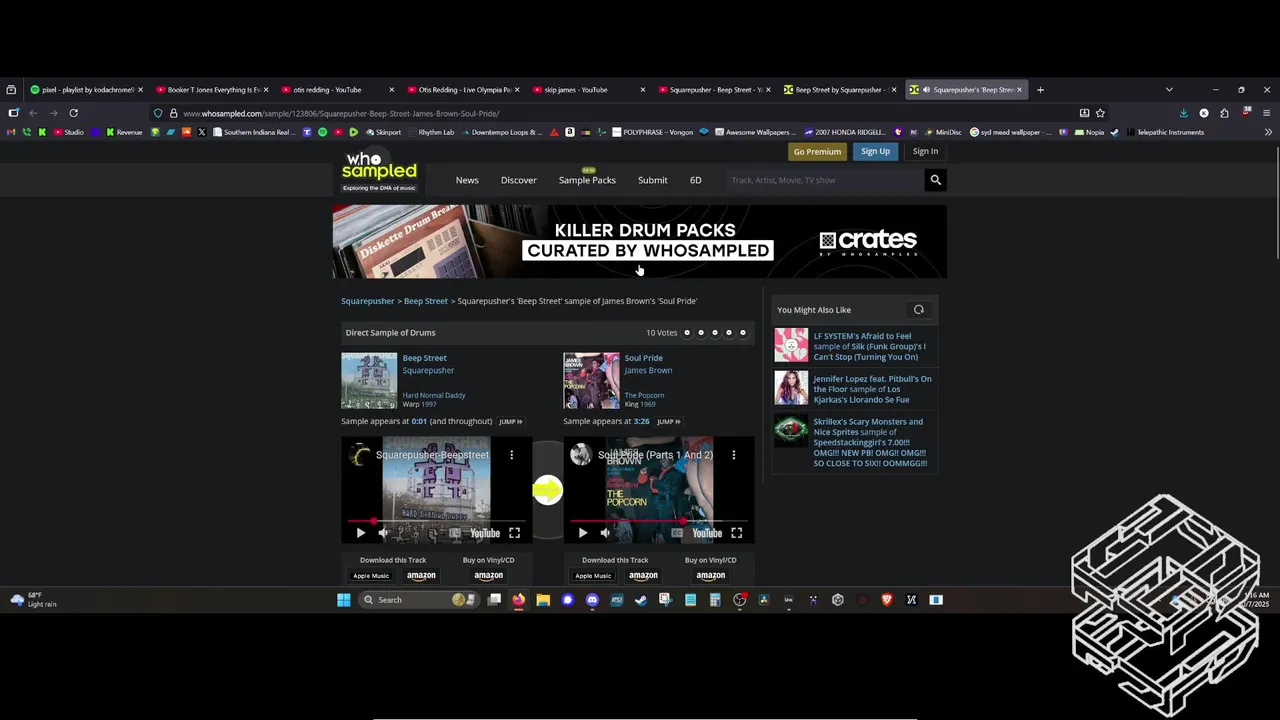Open YouTube logo on the Soul Pride player

pyautogui.click(x=707, y=533)
